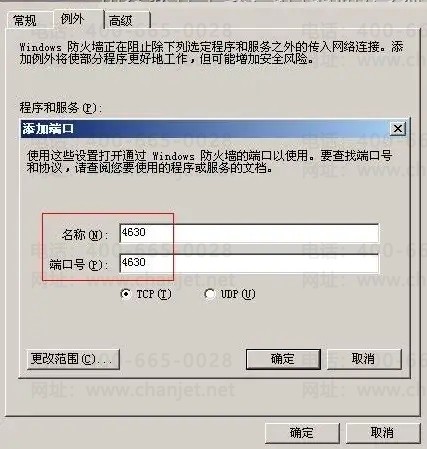Close the 添加端口 dialog with X
This screenshot has height=449, width=427.
(397, 129)
